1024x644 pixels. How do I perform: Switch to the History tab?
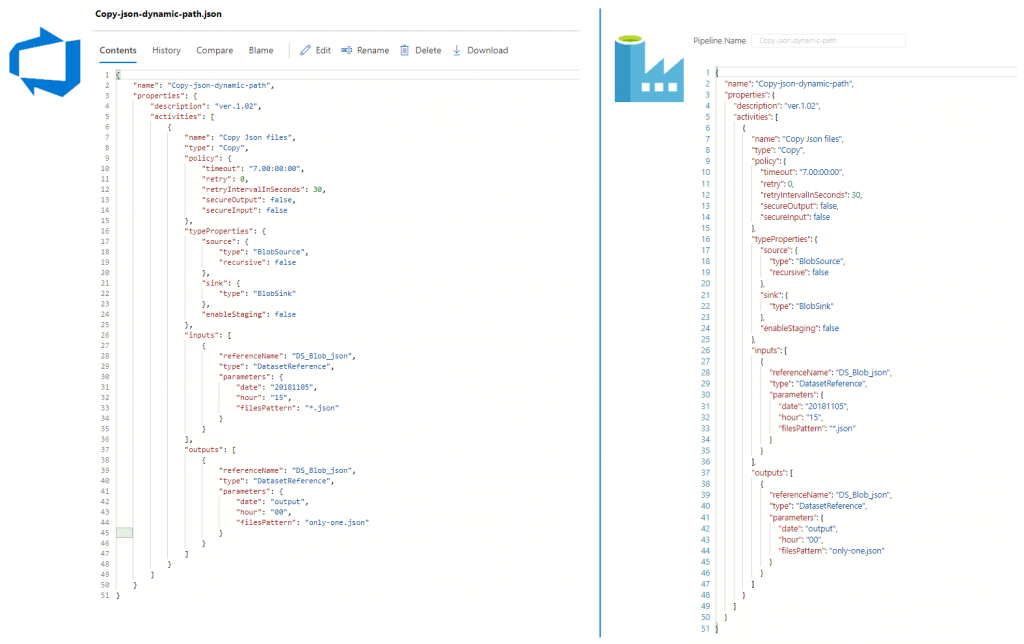[x=166, y=49]
